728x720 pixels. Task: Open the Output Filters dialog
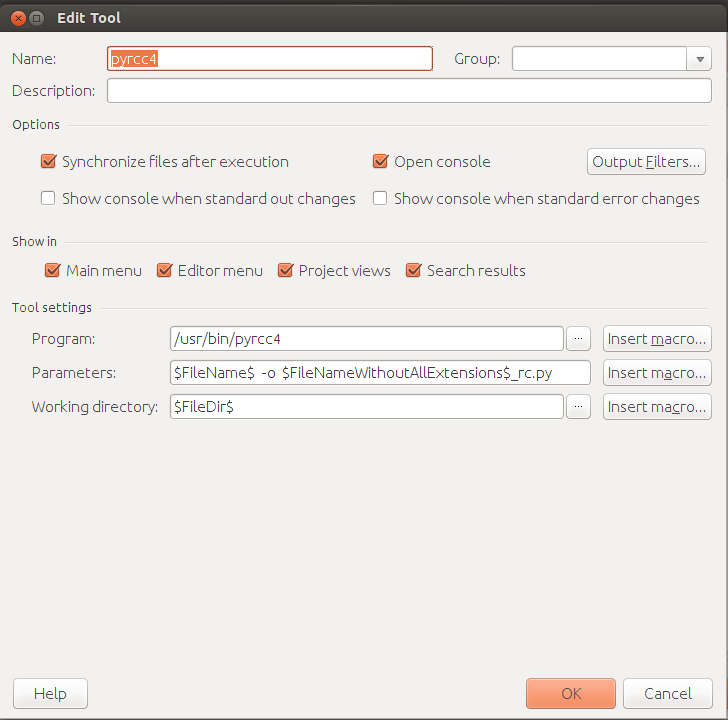pos(647,161)
